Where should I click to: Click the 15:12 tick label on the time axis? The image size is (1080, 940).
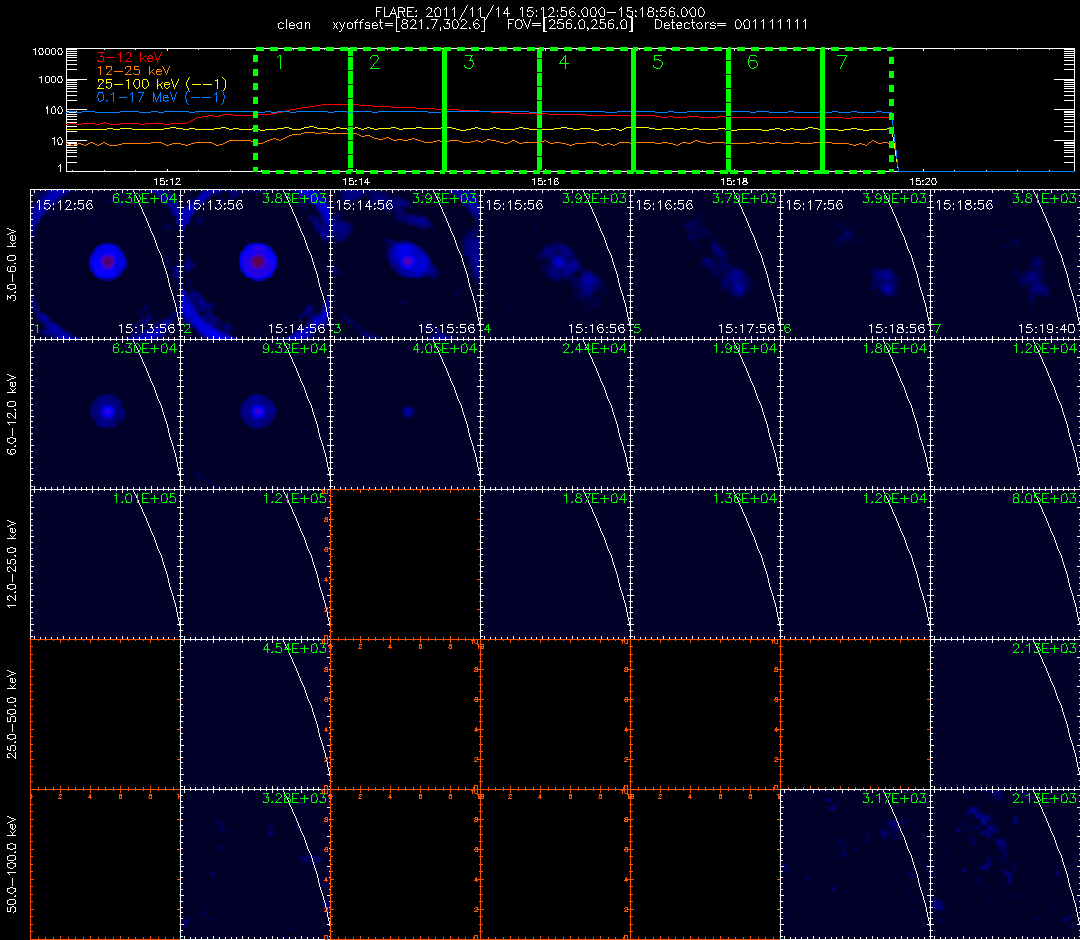(167, 181)
